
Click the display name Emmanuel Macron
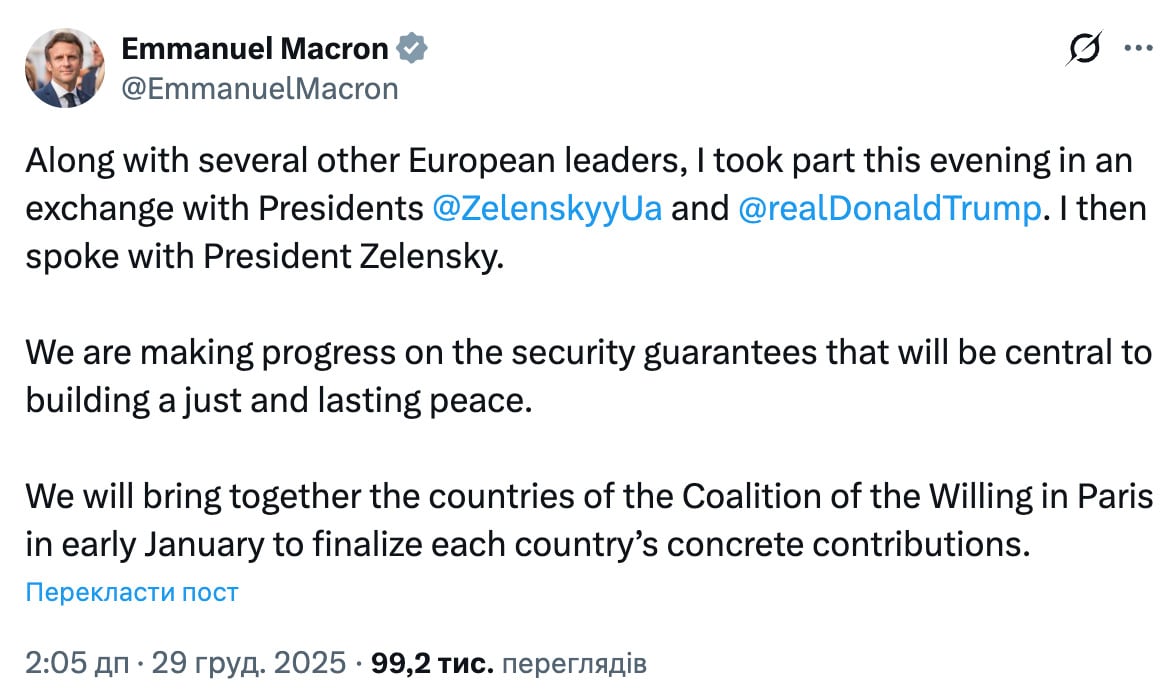tap(254, 48)
